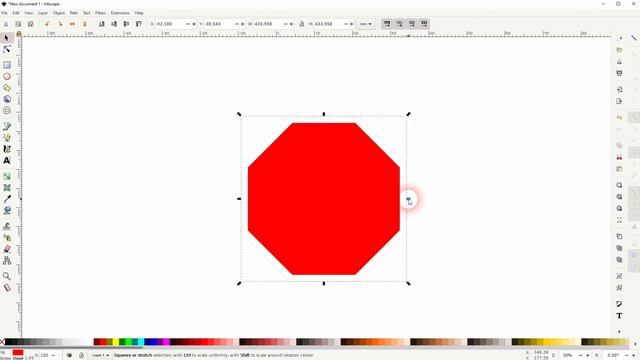
Task: Select the Zoom magnifier tool
Action: click(7, 276)
